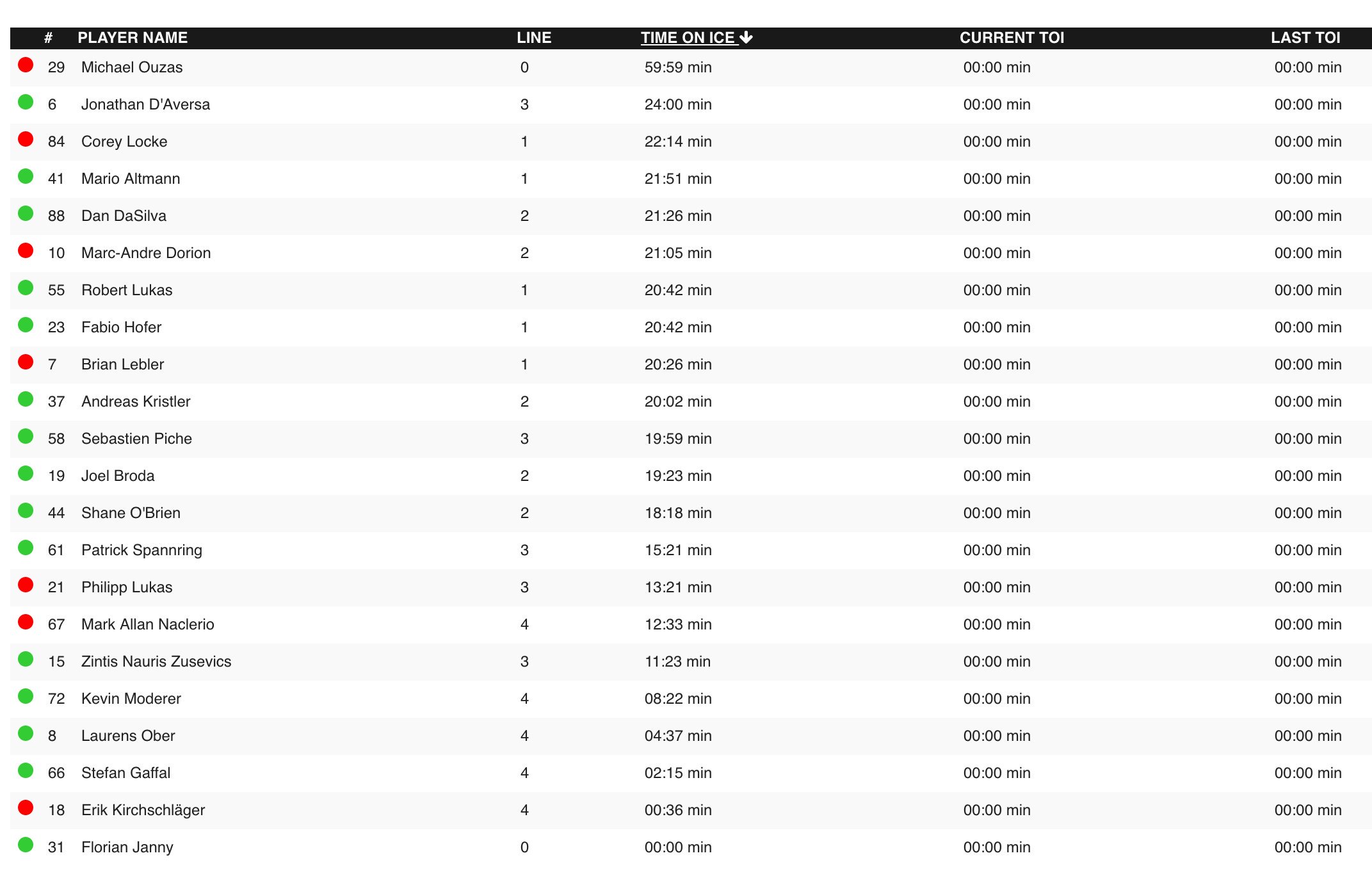
Task: Sort by the Player Name column header
Action: (133, 38)
